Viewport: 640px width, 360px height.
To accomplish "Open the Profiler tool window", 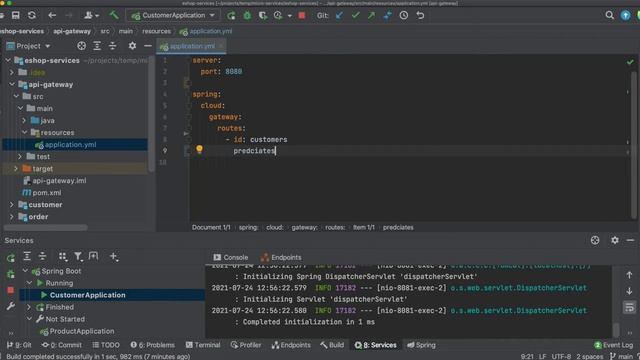I will [246, 345].
